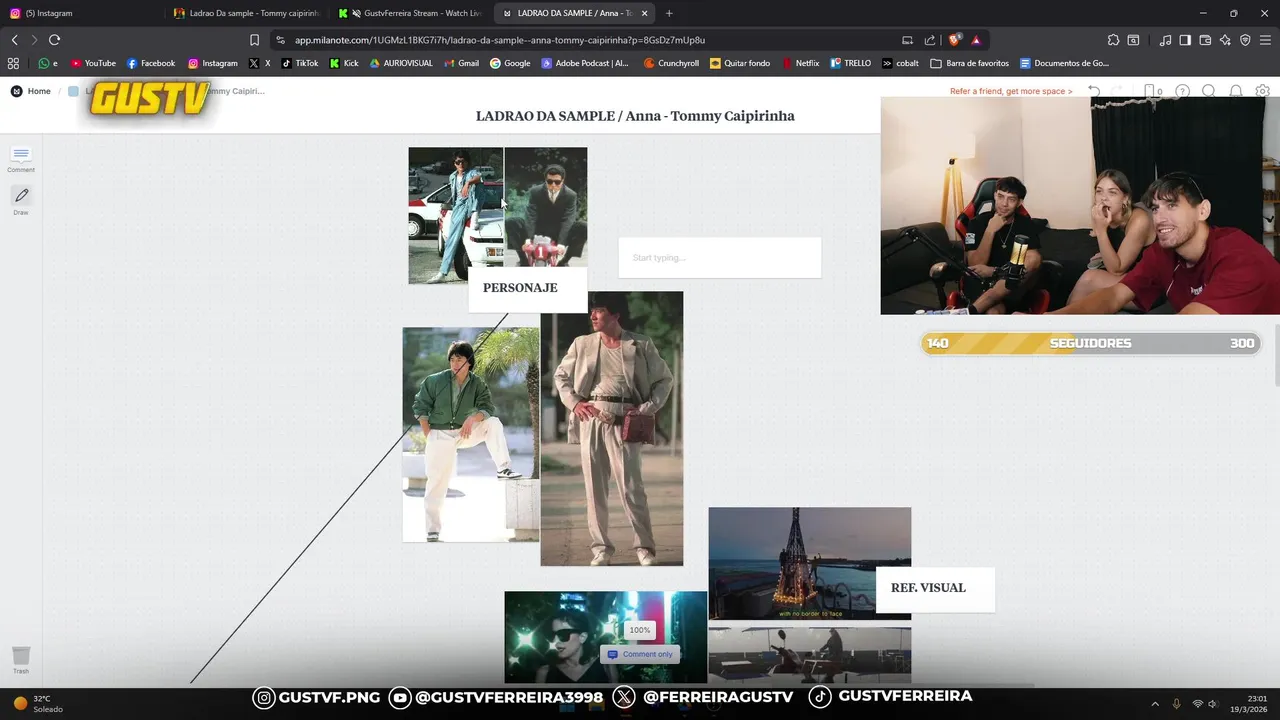This screenshot has width=1280, height=720.
Task: Open browser hamburger main menu
Action: (1265, 40)
